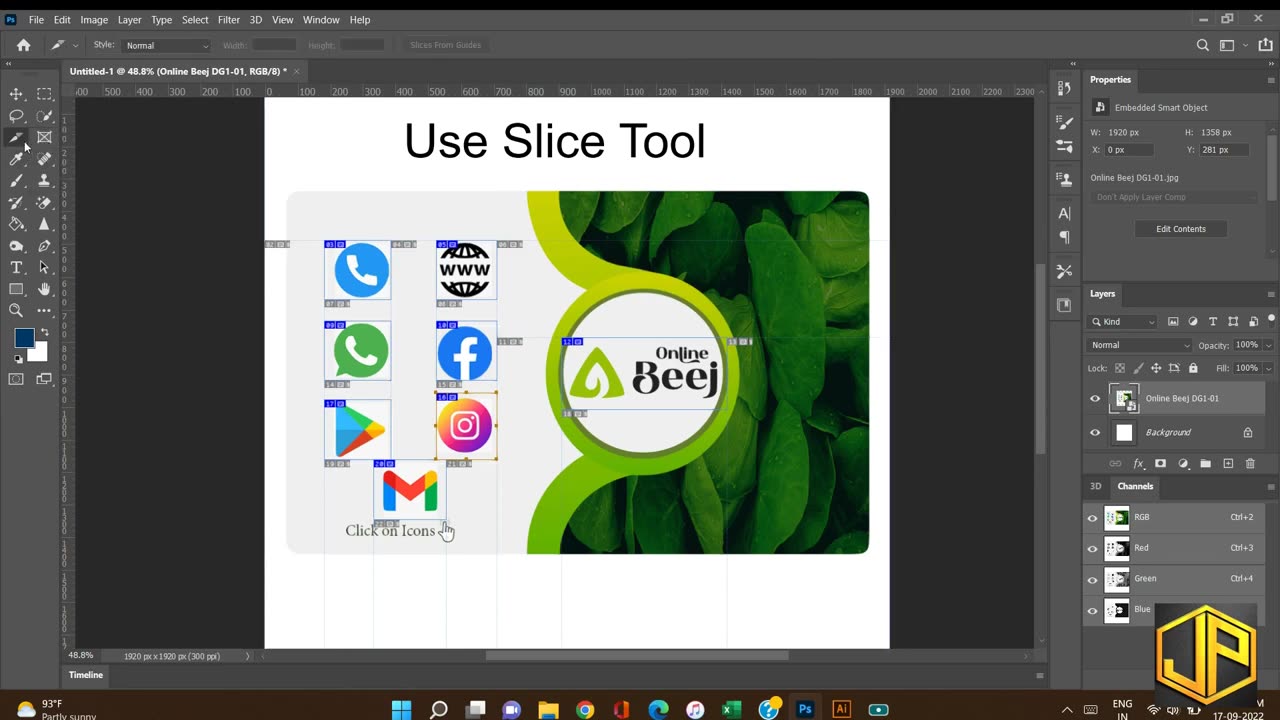This screenshot has width=1280, height=720.
Task: Select the Pen tool
Action: pos(44,246)
